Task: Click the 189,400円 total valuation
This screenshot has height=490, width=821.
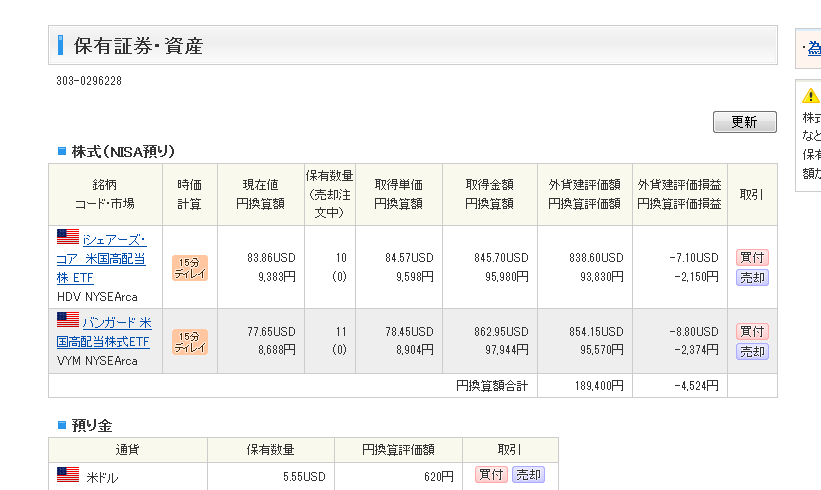Action: [x=599, y=386]
